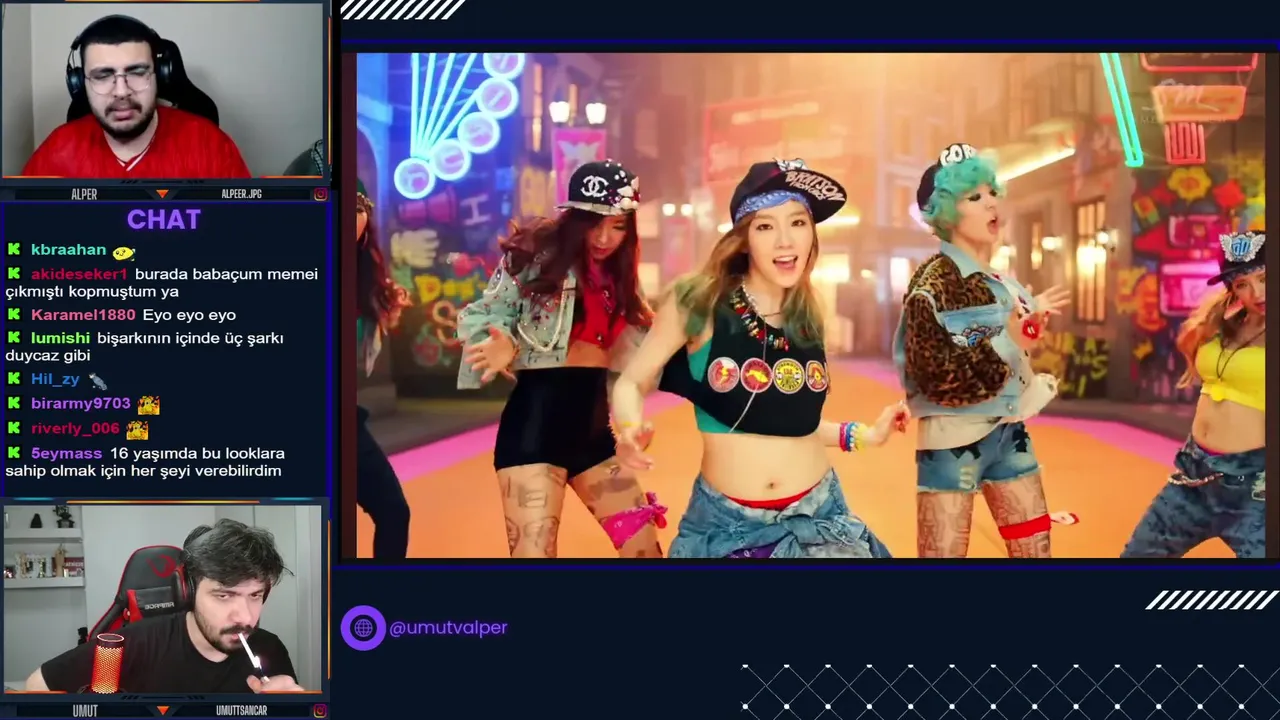This screenshot has width=1280, height=720.
Task: Click the username riverly_006 in chat
Action: tap(75, 429)
